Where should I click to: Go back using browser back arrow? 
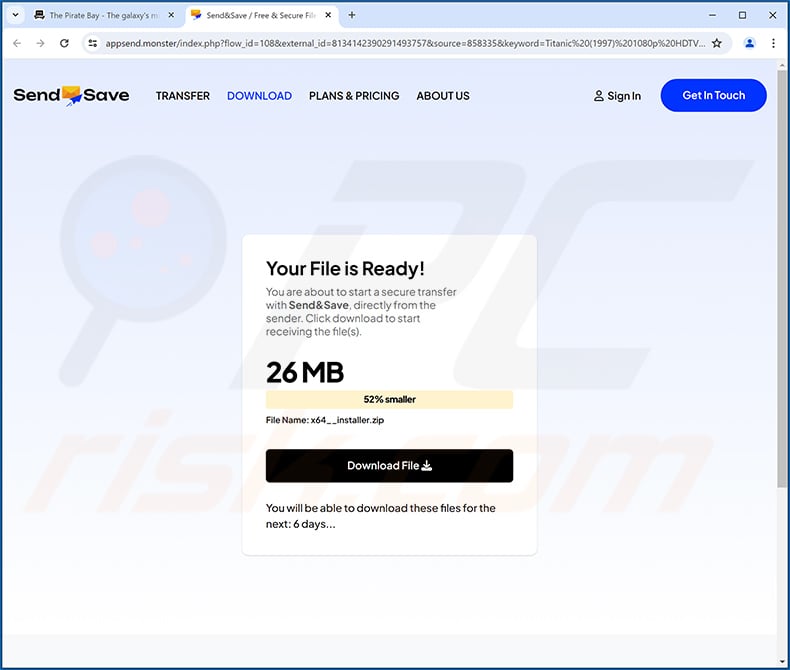[x=17, y=43]
